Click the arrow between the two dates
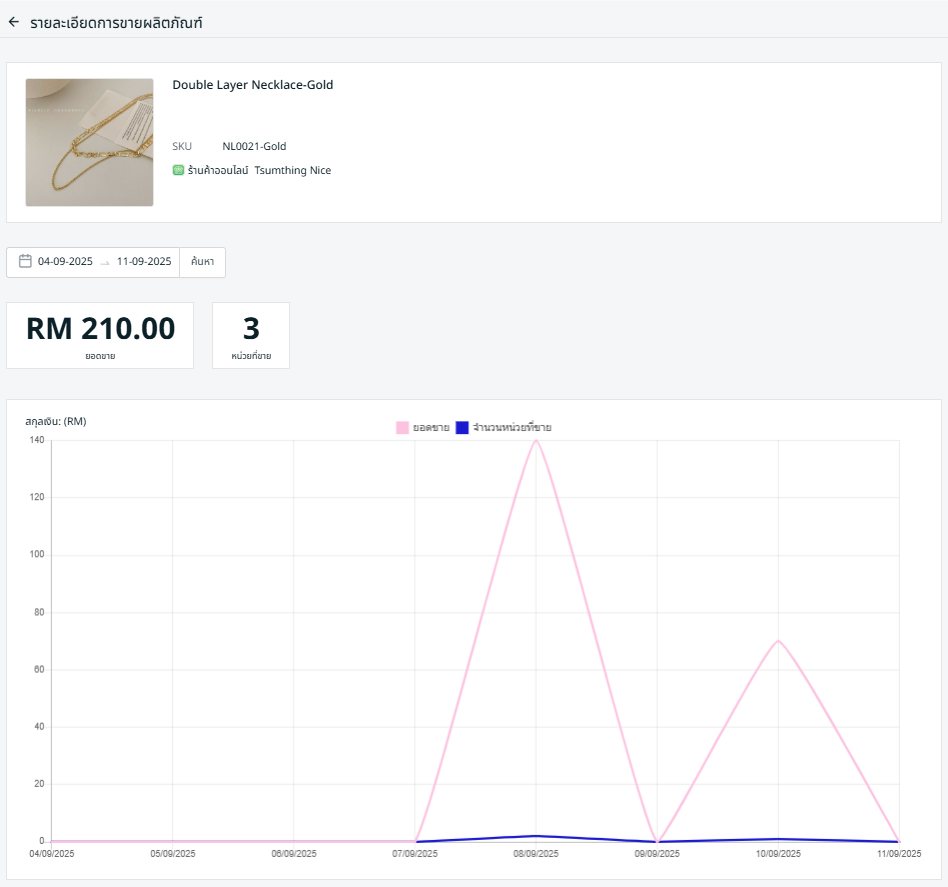 point(105,262)
